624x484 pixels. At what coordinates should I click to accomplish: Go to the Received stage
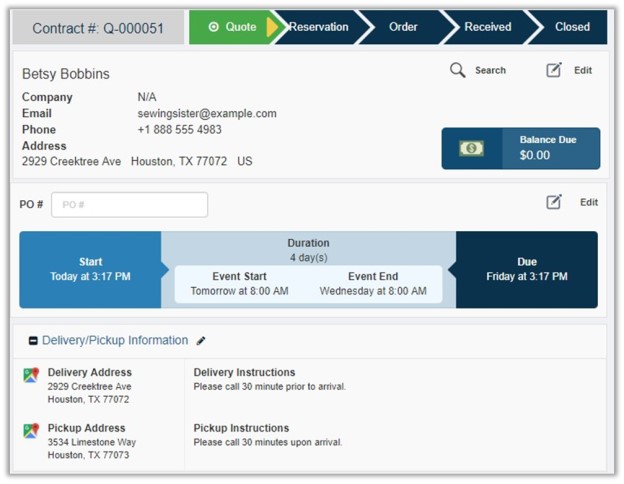488,27
